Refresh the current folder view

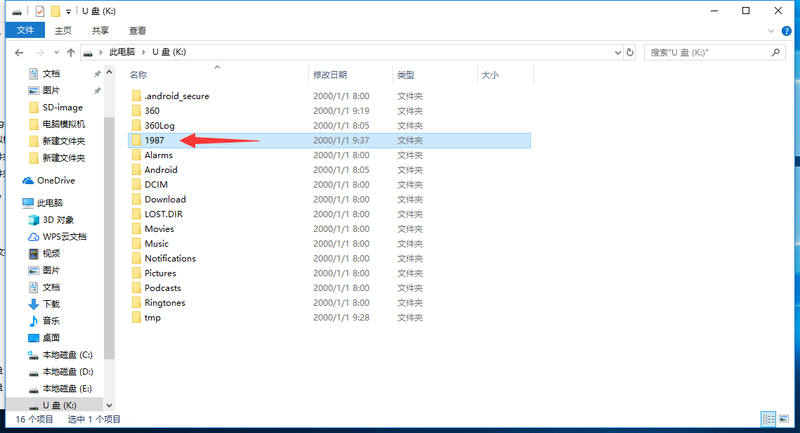(x=630, y=53)
